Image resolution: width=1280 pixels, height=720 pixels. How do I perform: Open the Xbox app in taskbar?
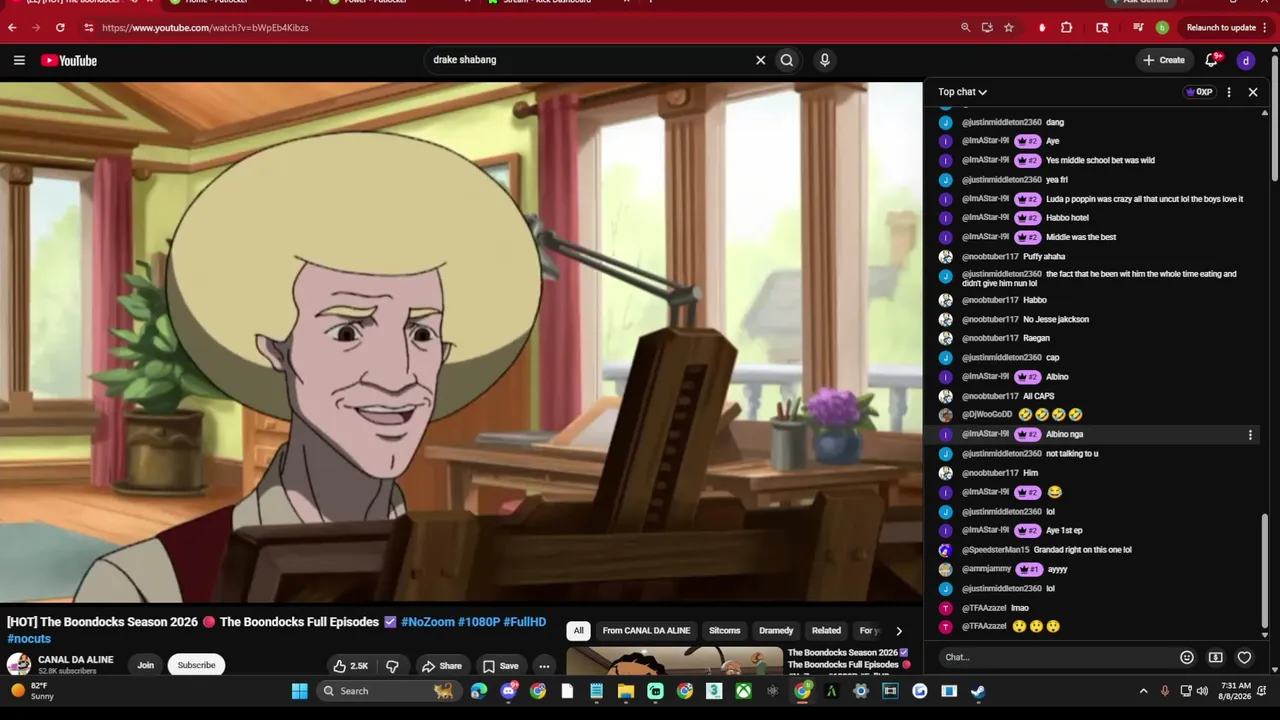pos(743,691)
